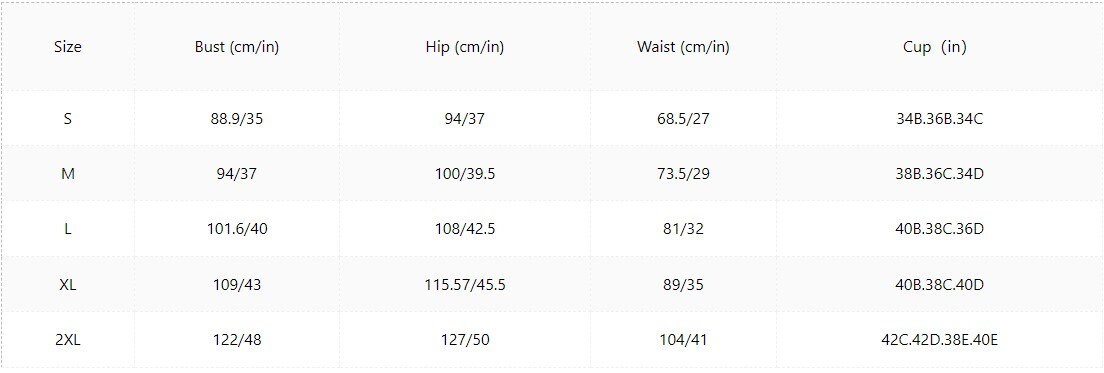Select waist value 68.5/27
The width and height of the screenshot is (1104, 373).
pyautogui.click(x=683, y=119)
